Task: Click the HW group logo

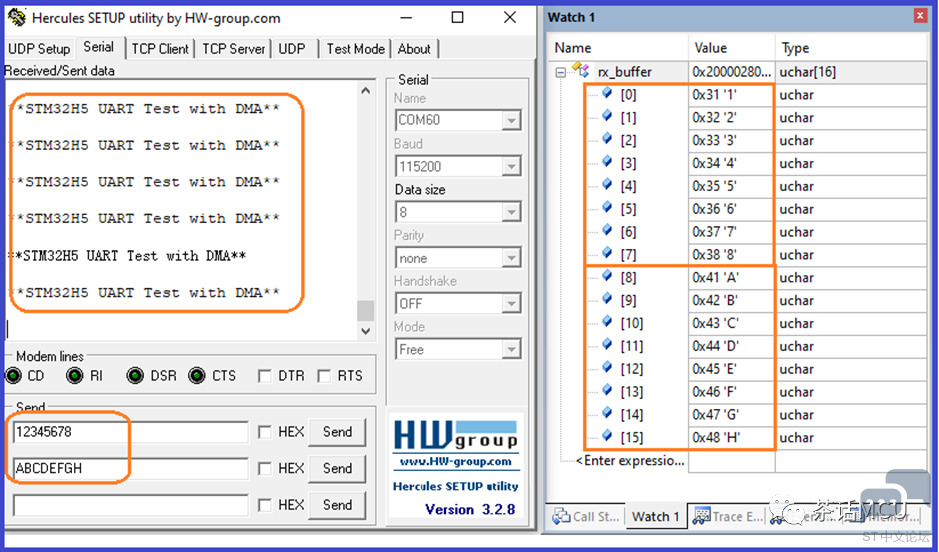Action: pos(455,435)
